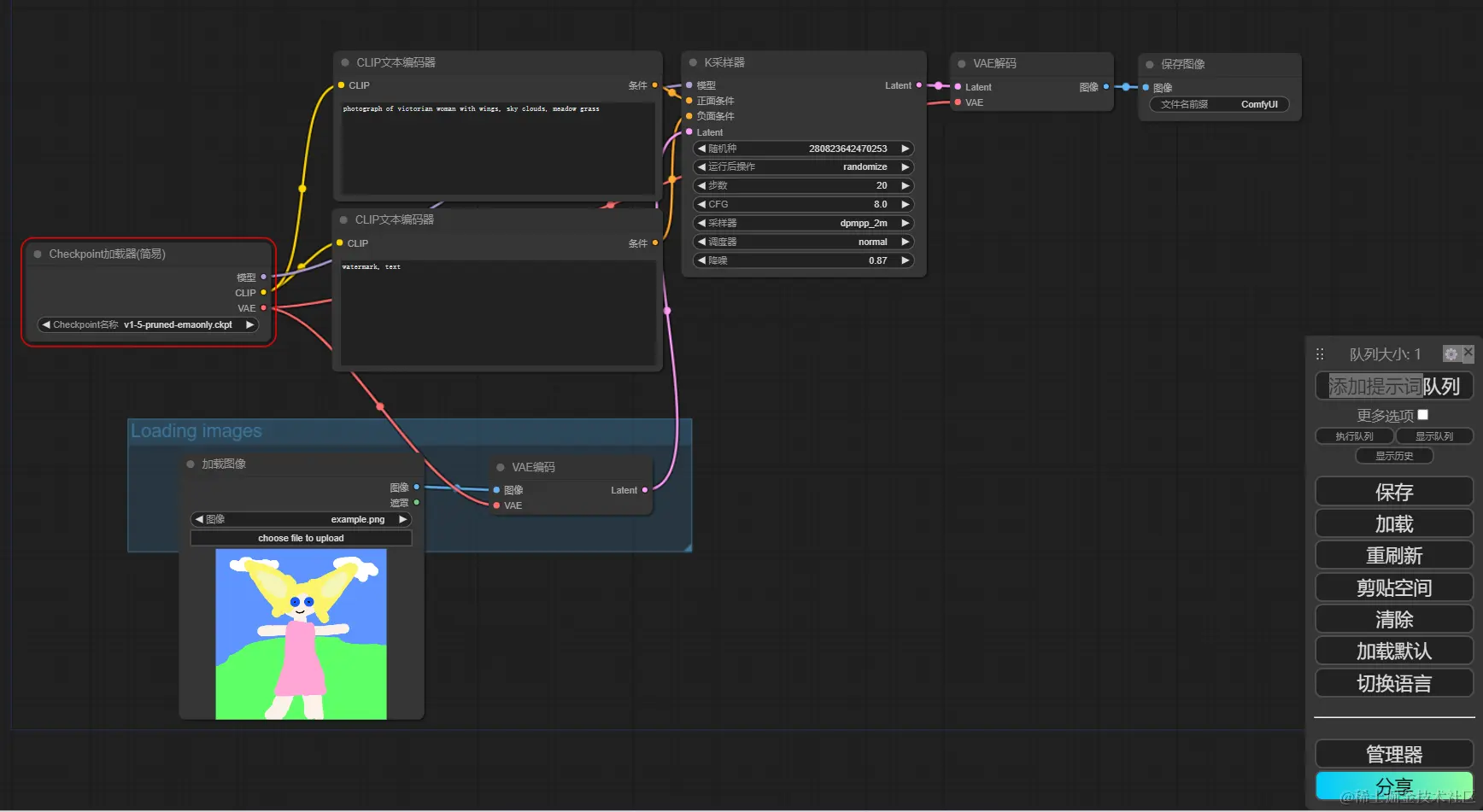Open the 管理器 manager button
The image size is (1483, 812).
pos(1394,754)
